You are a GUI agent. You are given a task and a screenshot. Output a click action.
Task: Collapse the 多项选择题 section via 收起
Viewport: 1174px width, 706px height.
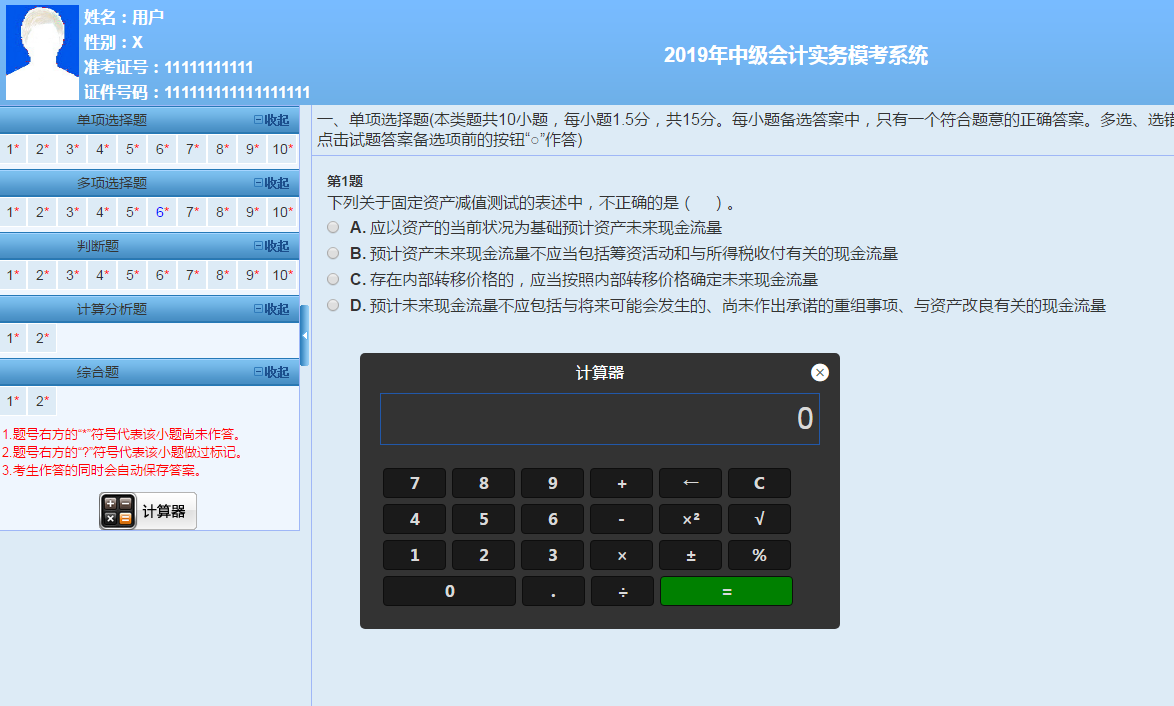click(271, 184)
